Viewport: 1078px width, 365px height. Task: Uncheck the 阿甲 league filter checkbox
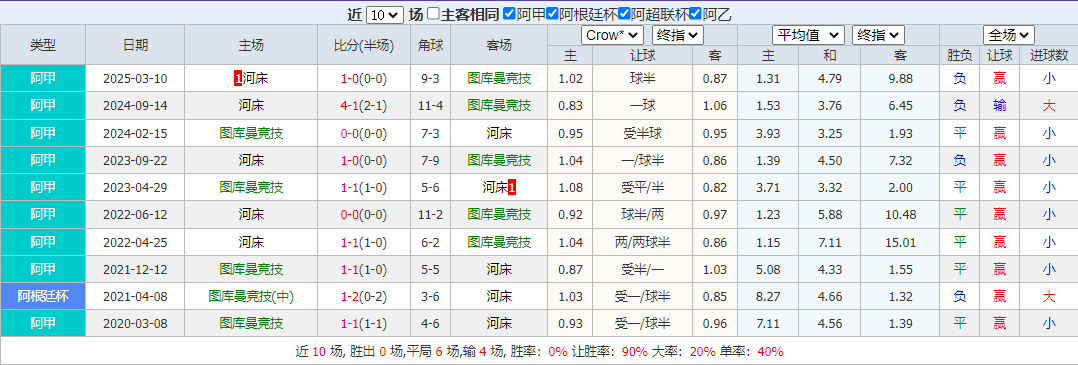[x=509, y=14]
